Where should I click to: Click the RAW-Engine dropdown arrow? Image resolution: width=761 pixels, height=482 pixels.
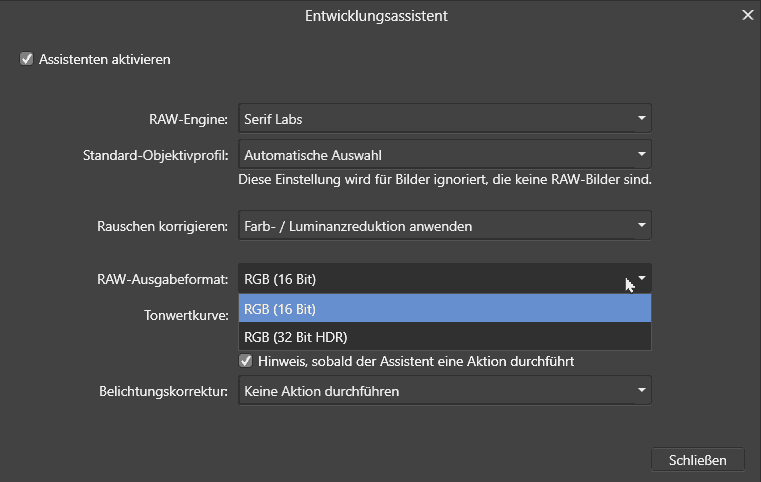pyautogui.click(x=641, y=119)
